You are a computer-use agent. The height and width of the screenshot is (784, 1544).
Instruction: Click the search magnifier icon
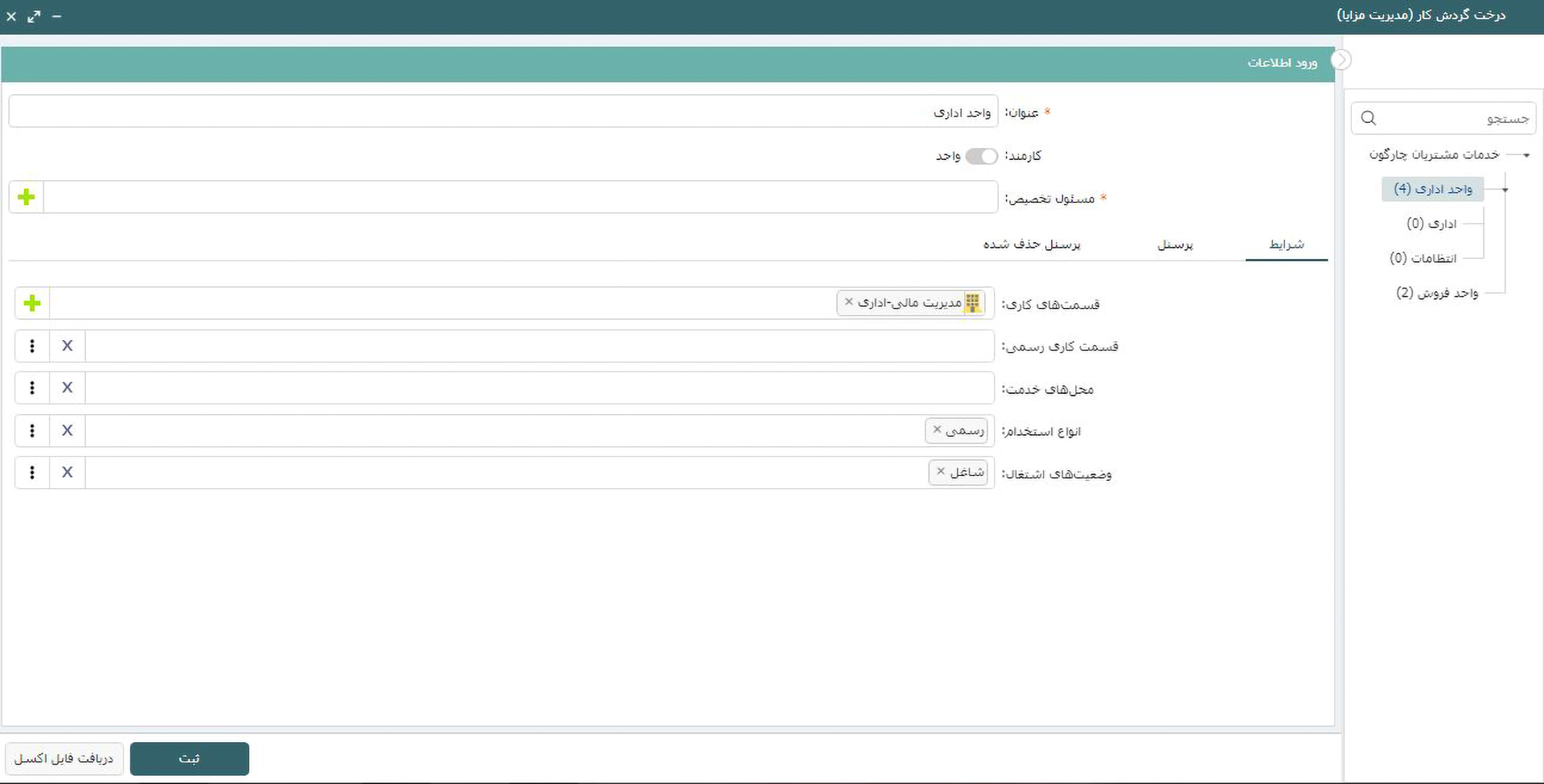[x=1369, y=118]
